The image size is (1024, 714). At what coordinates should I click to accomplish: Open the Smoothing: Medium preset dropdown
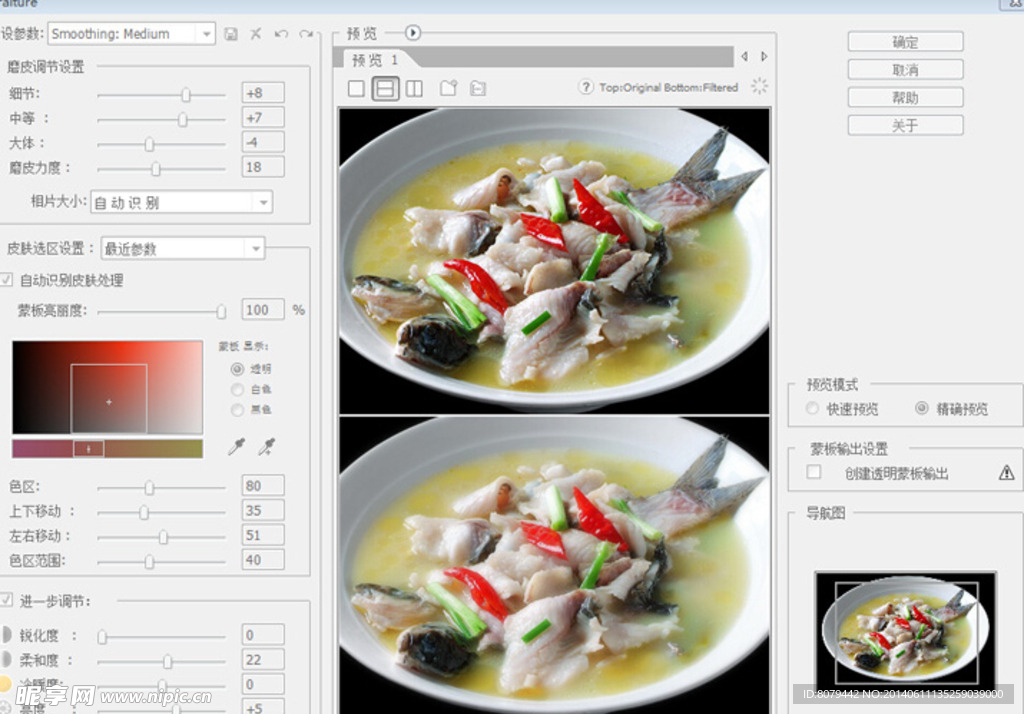131,34
